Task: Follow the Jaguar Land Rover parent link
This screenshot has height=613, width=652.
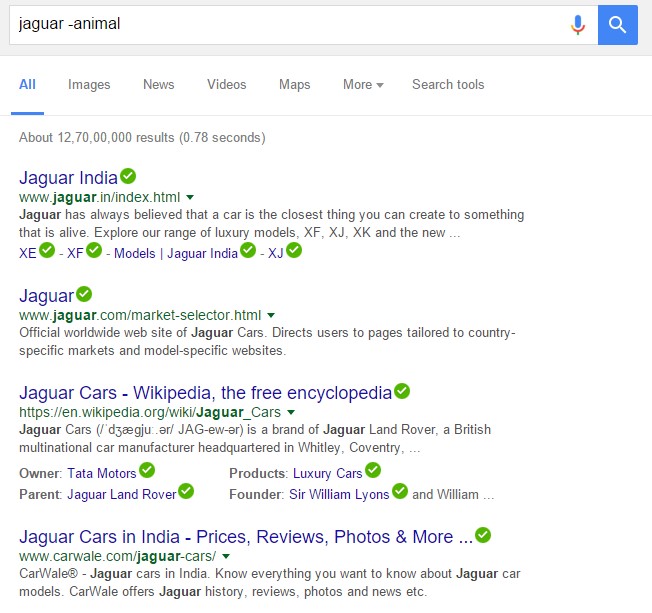Action: [x=122, y=494]
